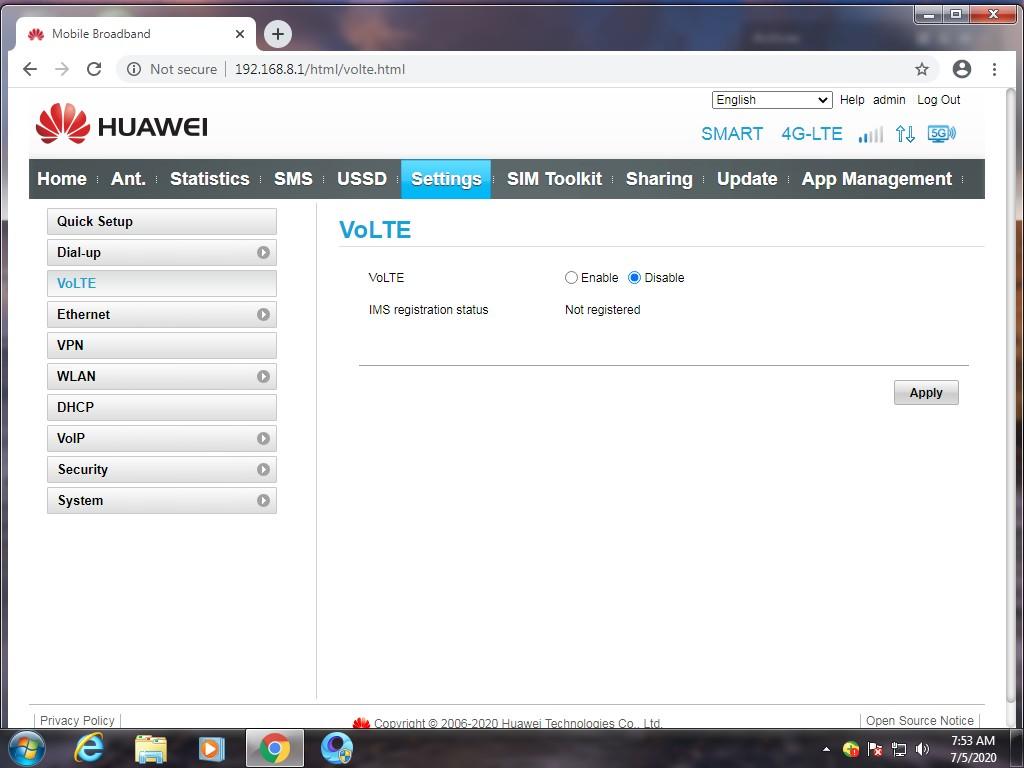The width and height of the screenshot is (1024, 768).
Task: Go to the SMS tab
Action: click(293, 179)
